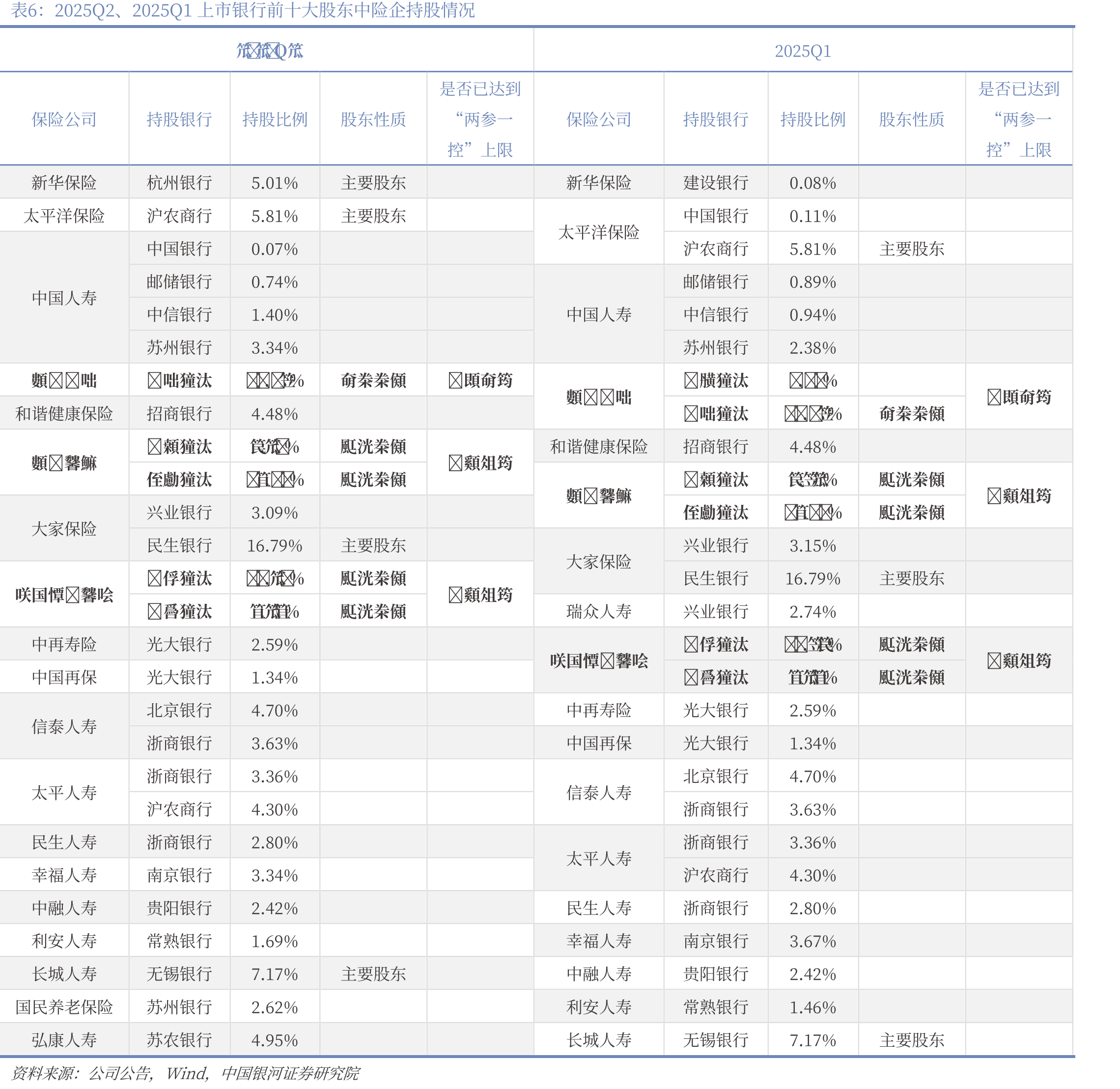This screenshot has height=1089, width=1120.
Task: Click the 2.62% holding value
Action: (275, 1007)
